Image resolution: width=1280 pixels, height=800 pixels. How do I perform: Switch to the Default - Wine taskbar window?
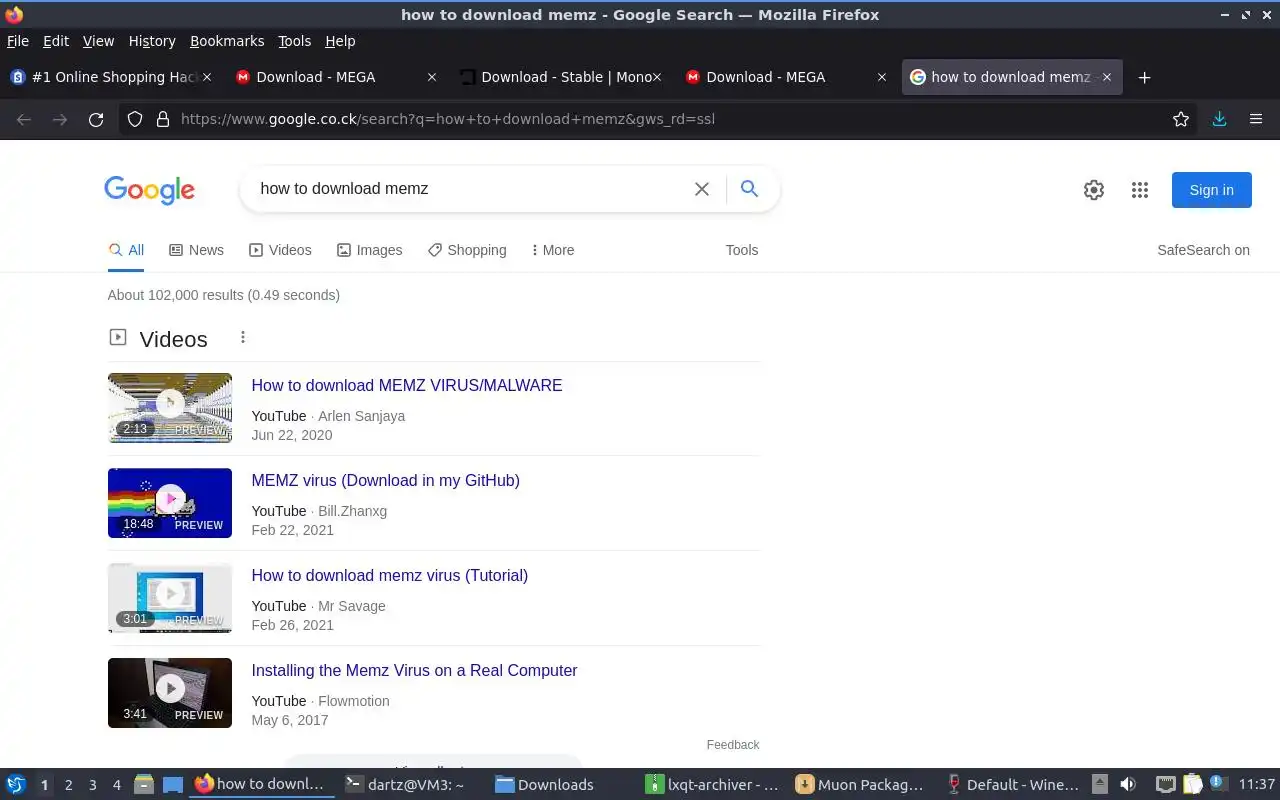[1012, 784]
